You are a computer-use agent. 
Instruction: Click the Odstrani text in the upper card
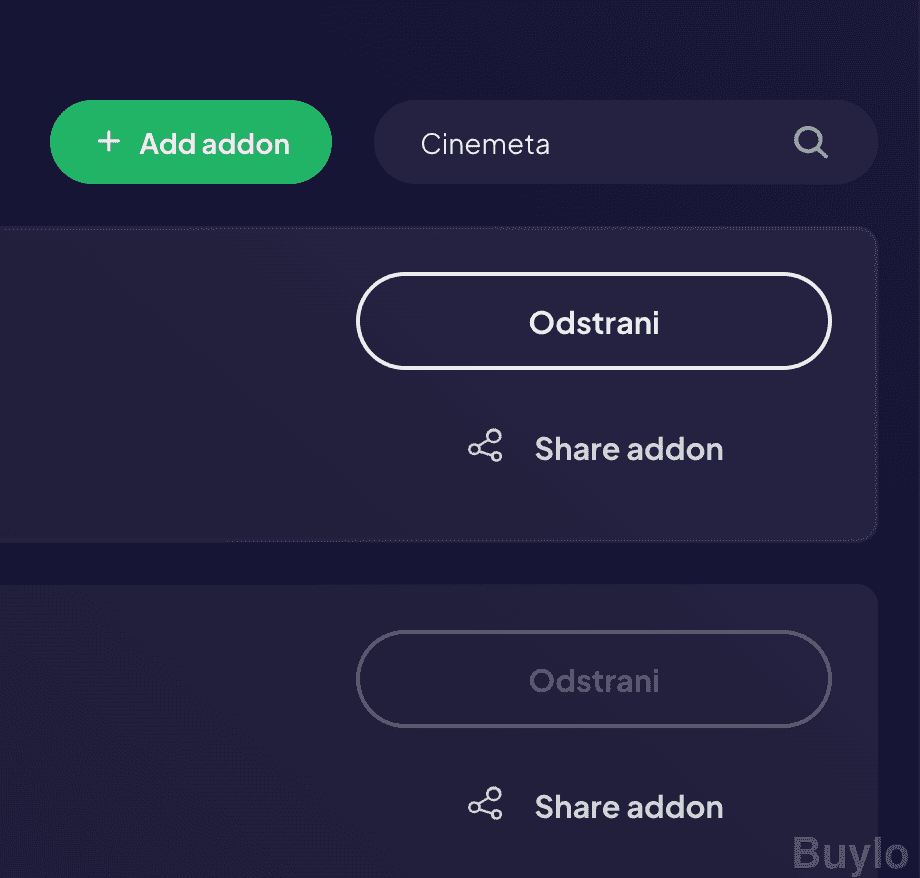594,323
